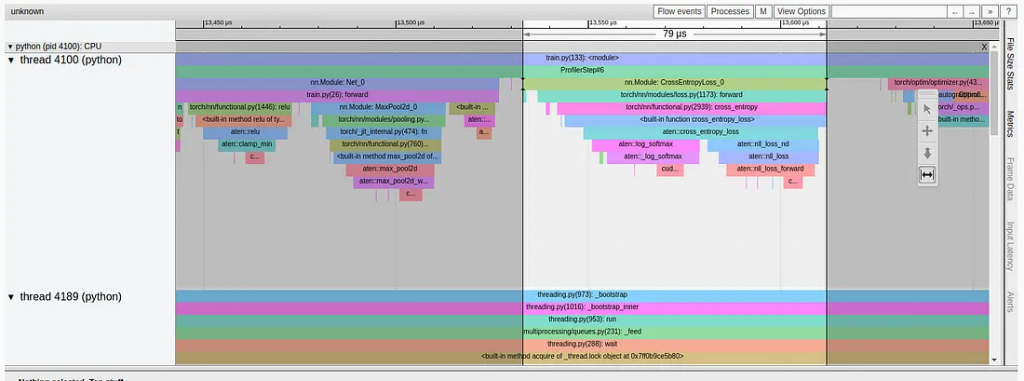This screenshot has height=381, width=1024.
Task: Open the View Options dropdown
Action: click(x=801, y=12)
